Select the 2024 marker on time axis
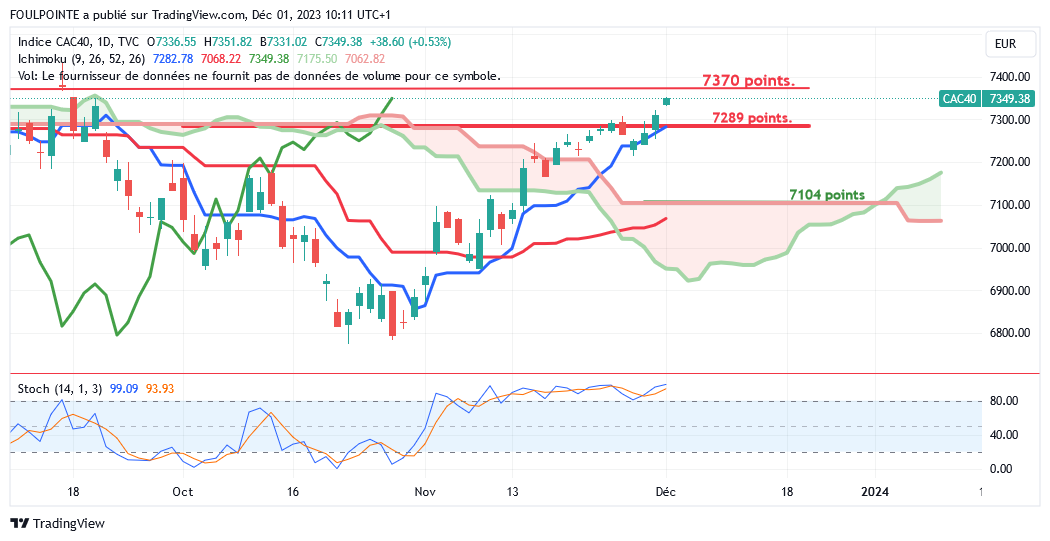The width and height of the screenshot is (1050, 541). (875, 492)
